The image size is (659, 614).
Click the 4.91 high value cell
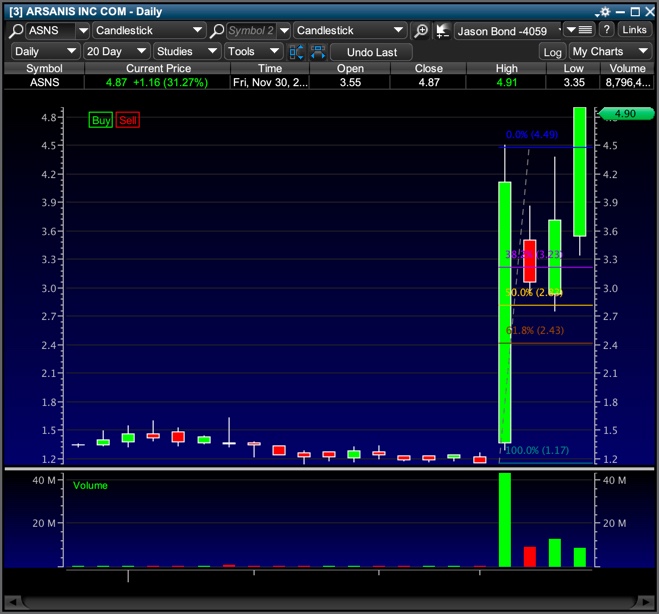[506, 82]
